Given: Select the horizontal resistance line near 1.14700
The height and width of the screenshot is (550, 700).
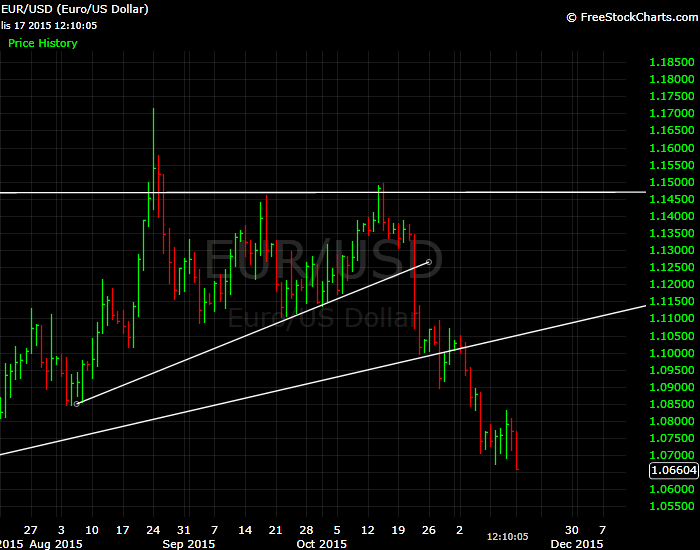Looking at the screenshot, I should [x=323, y=192].
